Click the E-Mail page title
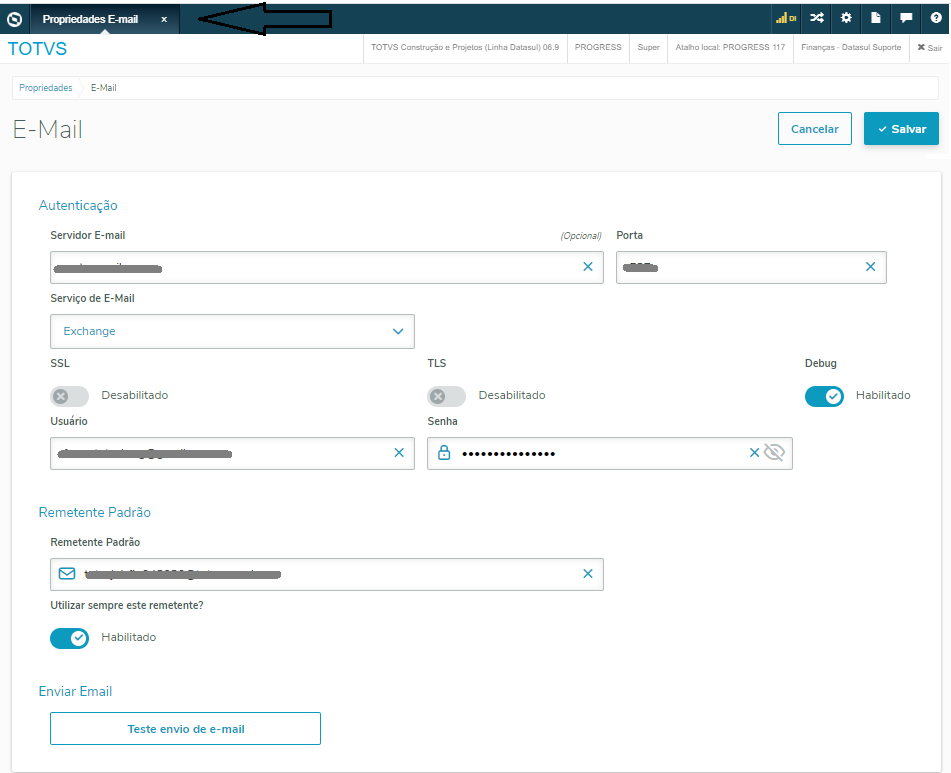 [48, 130]
